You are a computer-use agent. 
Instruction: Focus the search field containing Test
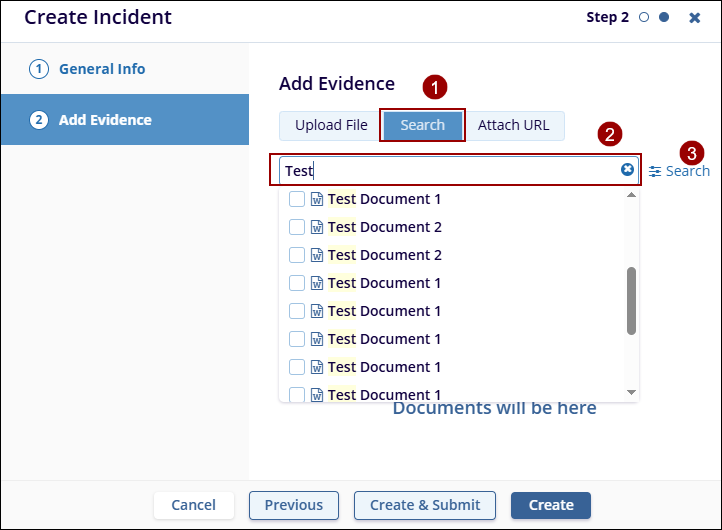tap(450, 171)
